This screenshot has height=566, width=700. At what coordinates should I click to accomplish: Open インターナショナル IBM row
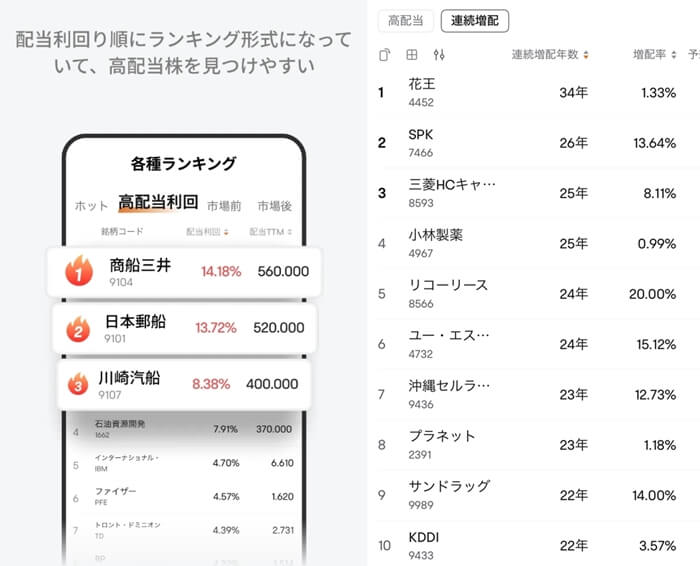[x=183, y=463]
